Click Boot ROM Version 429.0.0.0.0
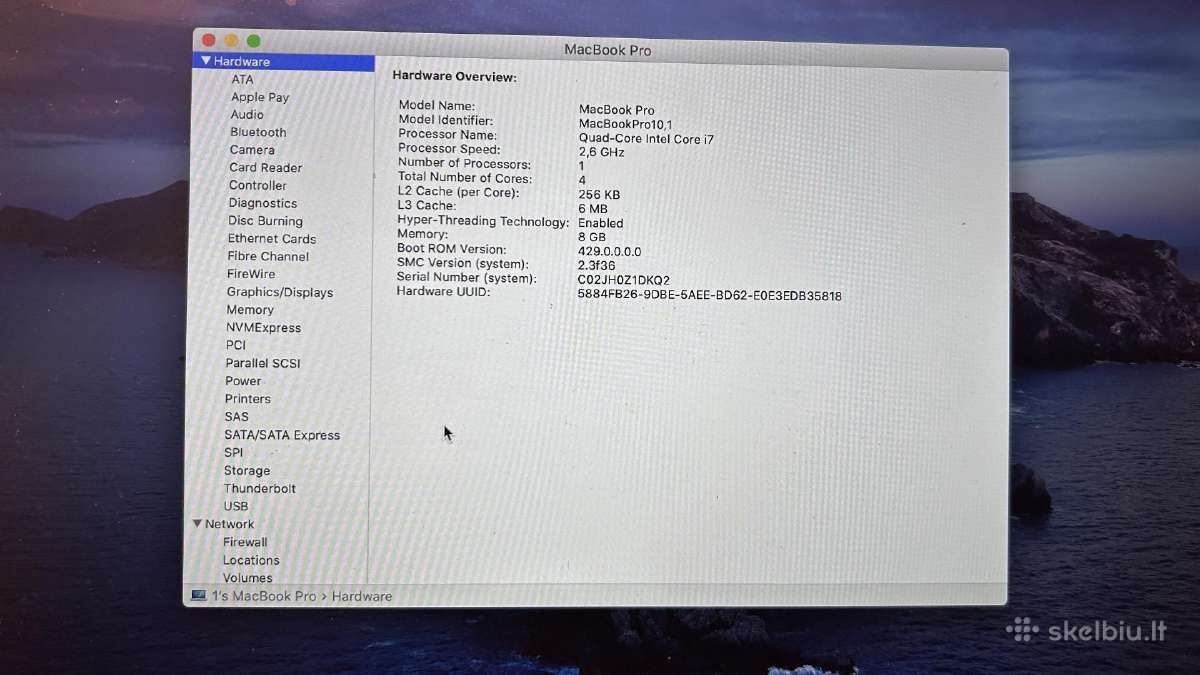This screenshot has height=675, width=1200. (610, 251)
